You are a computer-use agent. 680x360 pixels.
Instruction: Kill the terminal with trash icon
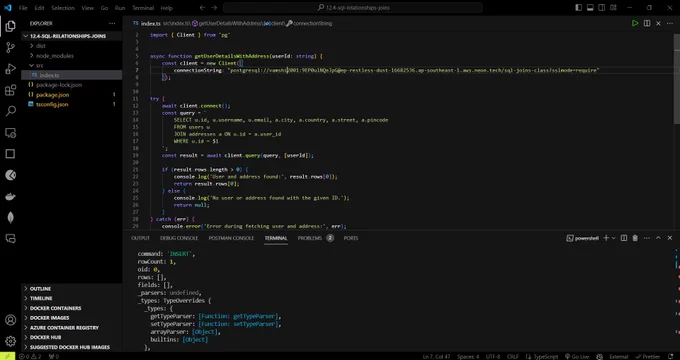click(x=635, y=238)
